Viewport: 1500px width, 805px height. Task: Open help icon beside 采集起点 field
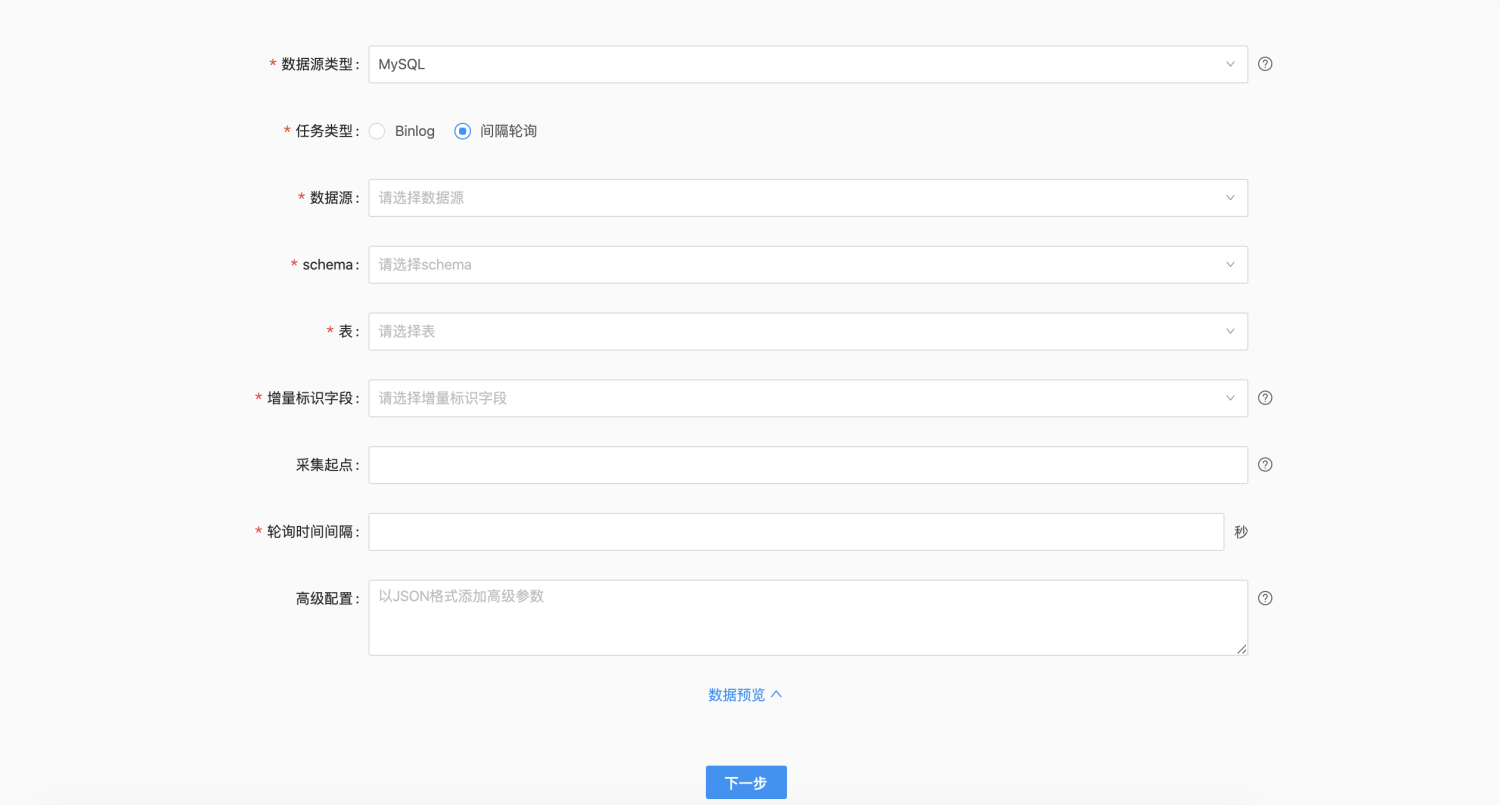click(1265, 465)
